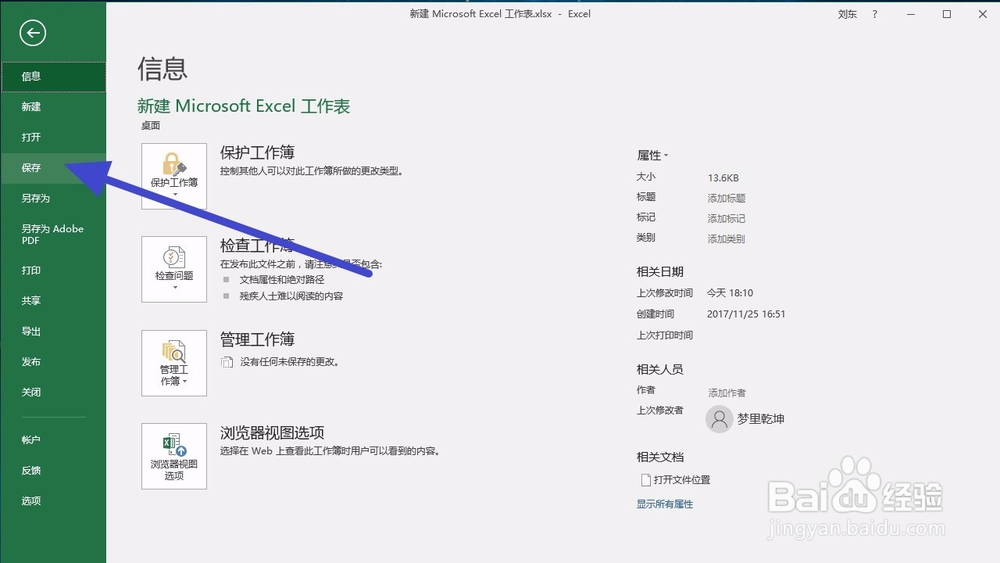Screen dimensions: 1000x563
Task: Open Options (选项) in the sidebar
Action: click(53, 501)
